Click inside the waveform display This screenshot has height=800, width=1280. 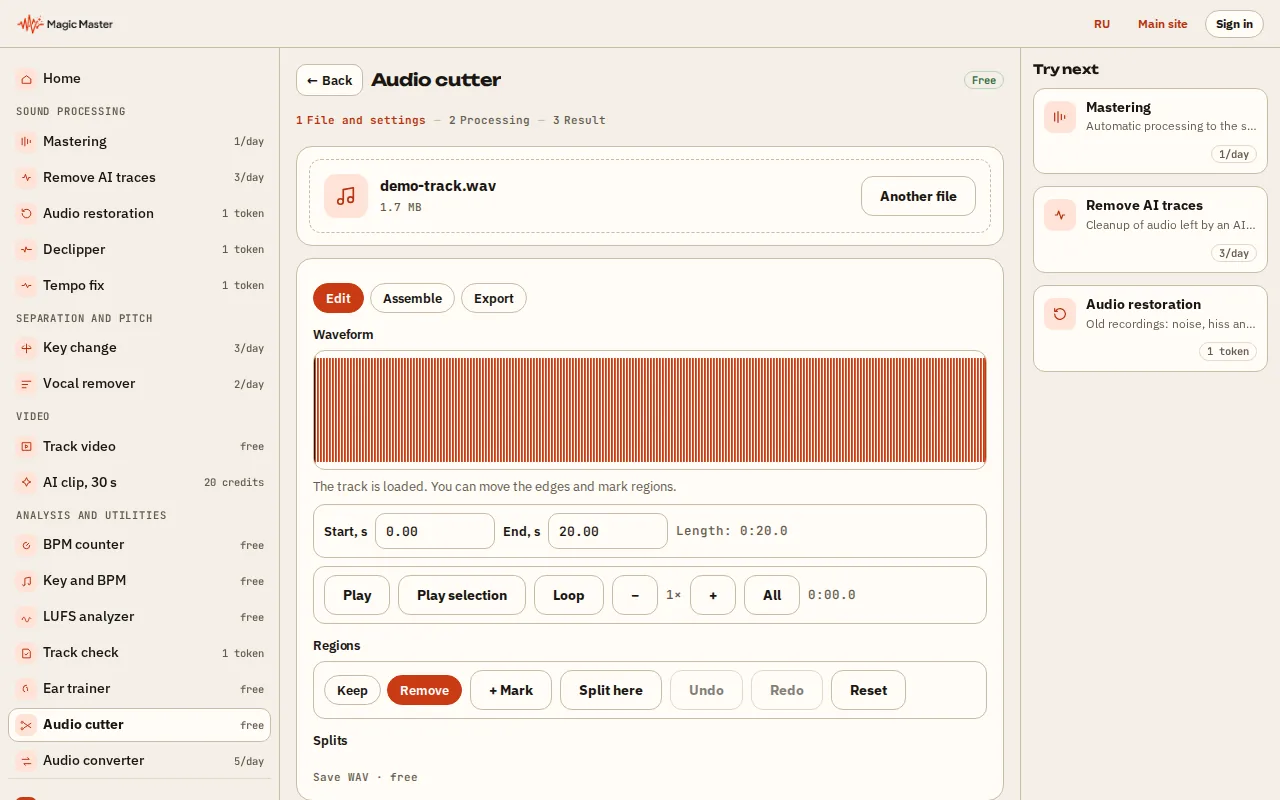[x=650, y=410]
